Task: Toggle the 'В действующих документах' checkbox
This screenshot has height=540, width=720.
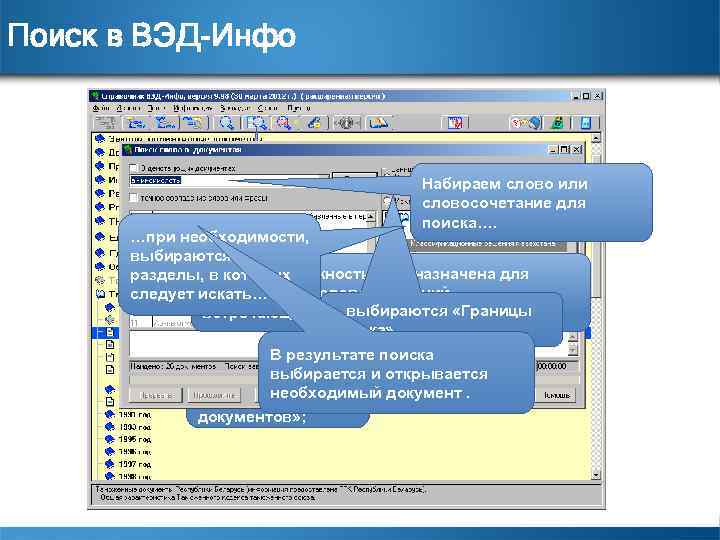Action: pos(134,169)
